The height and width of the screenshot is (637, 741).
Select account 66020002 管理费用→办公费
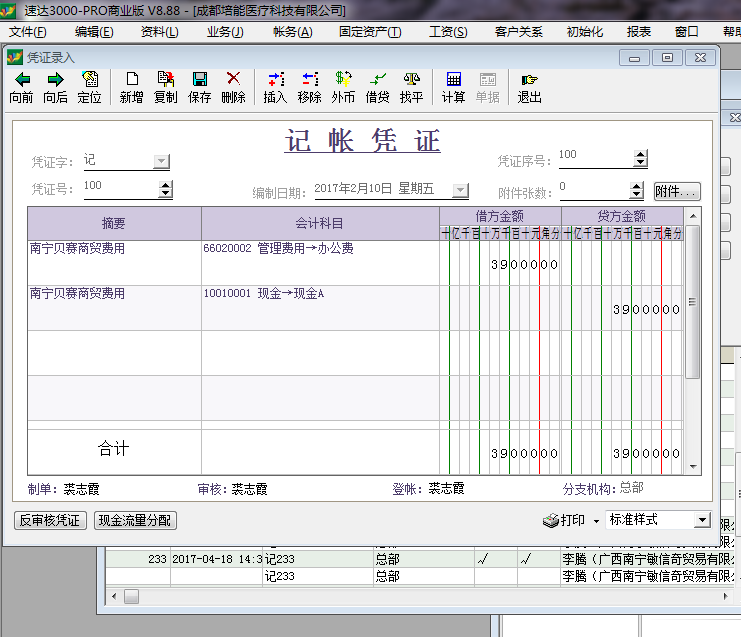click(278, 249)
